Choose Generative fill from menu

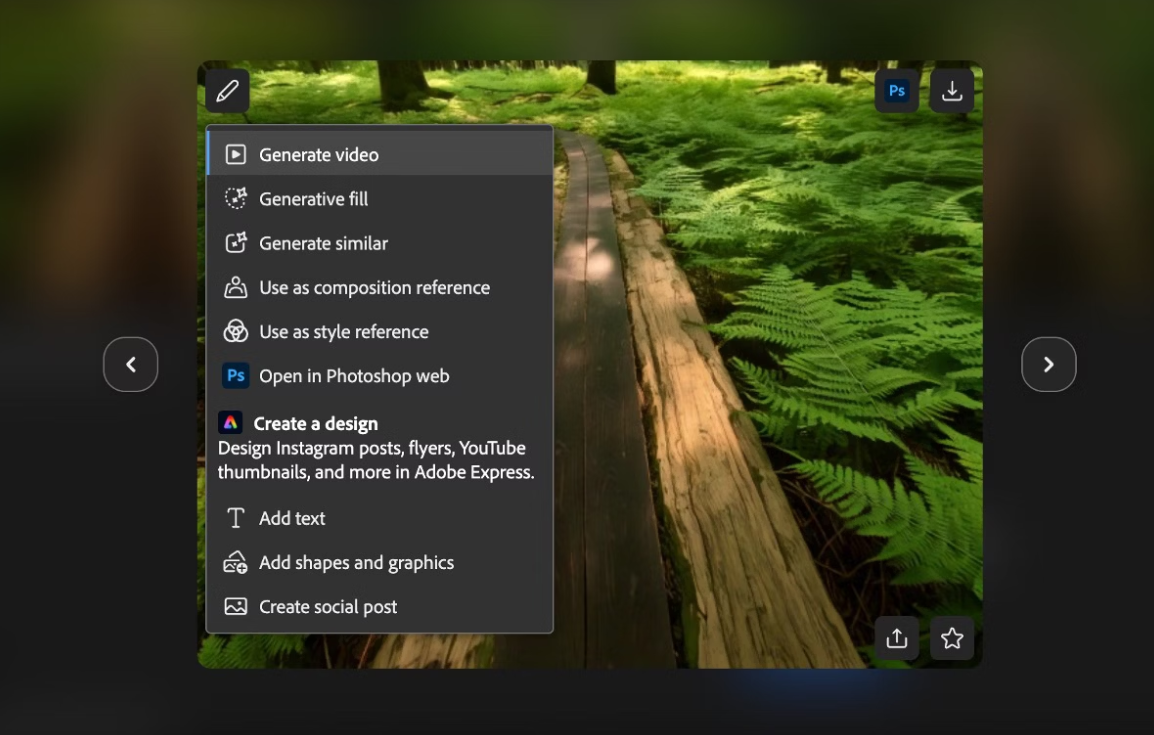380,199
